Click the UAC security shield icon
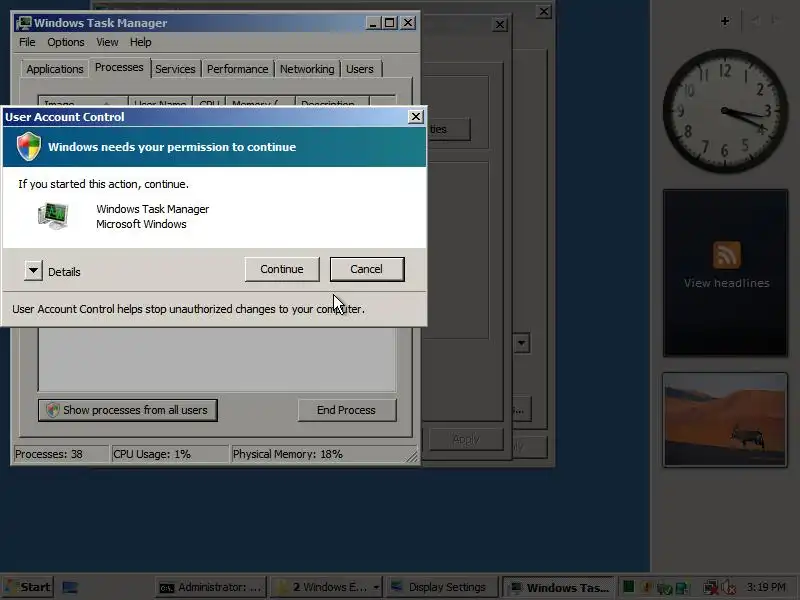The height and width of the screenshot is (600, 800). (29, 146)
